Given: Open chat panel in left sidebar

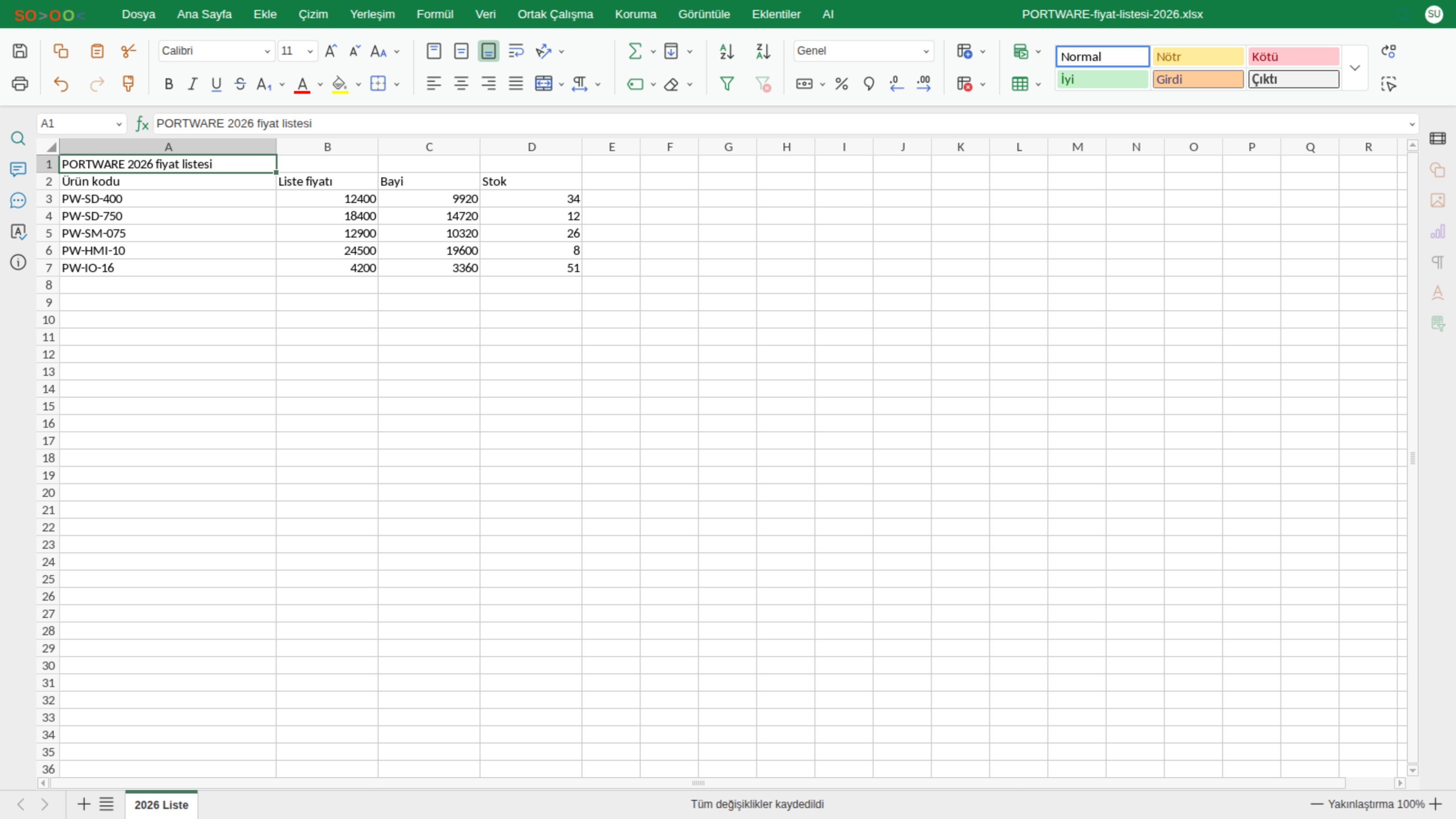Looking at the screenshot, I should [x=18, y=200].
